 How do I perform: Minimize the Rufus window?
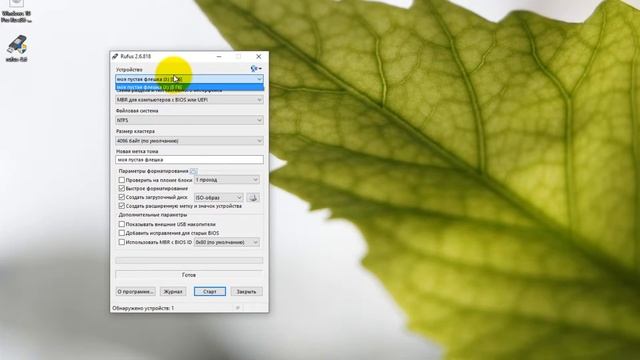tap(219, 56)
